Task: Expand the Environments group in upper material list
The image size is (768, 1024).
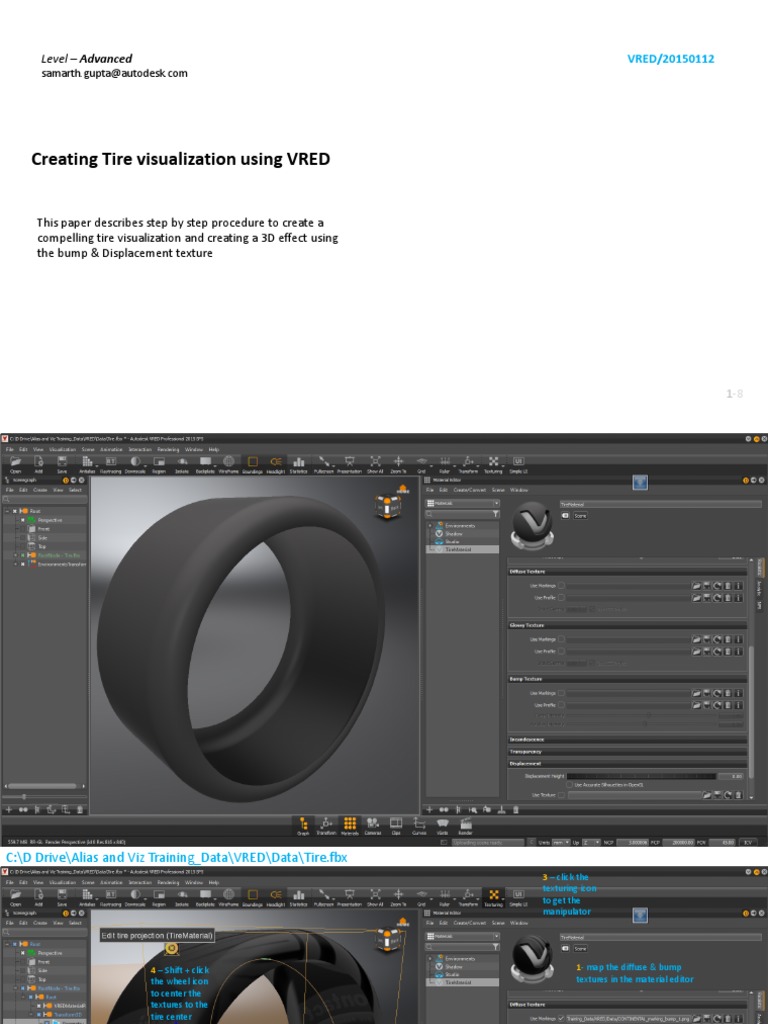Action: pyautogui.click(x=430, y=526)
